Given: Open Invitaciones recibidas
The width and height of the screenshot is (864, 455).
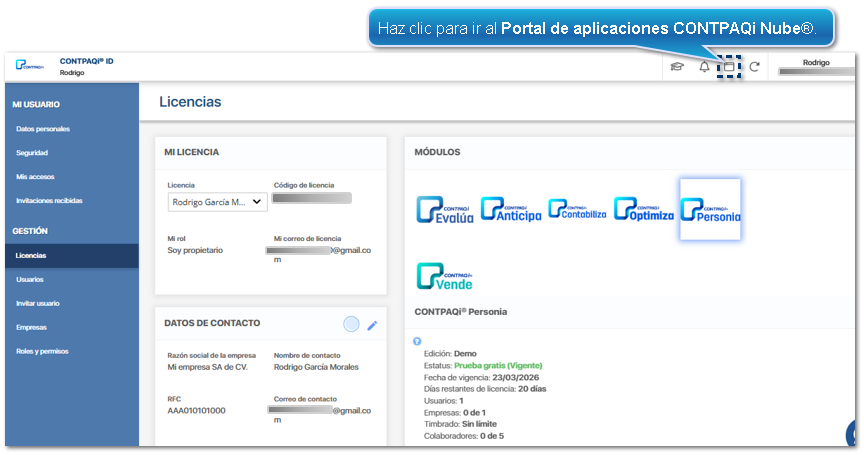Looking at the screenshot, I should pos(49,201).
